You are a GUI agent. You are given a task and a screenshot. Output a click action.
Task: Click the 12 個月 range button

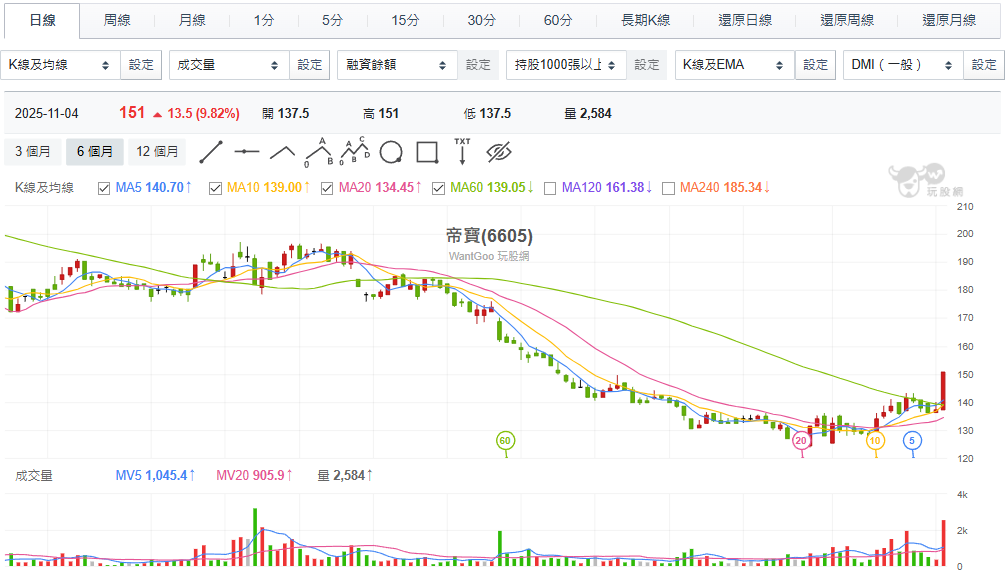tap(158, 152)
